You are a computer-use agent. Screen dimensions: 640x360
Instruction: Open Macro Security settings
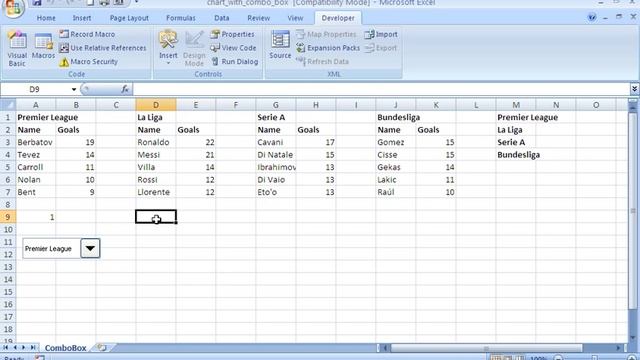coord(89,62)
